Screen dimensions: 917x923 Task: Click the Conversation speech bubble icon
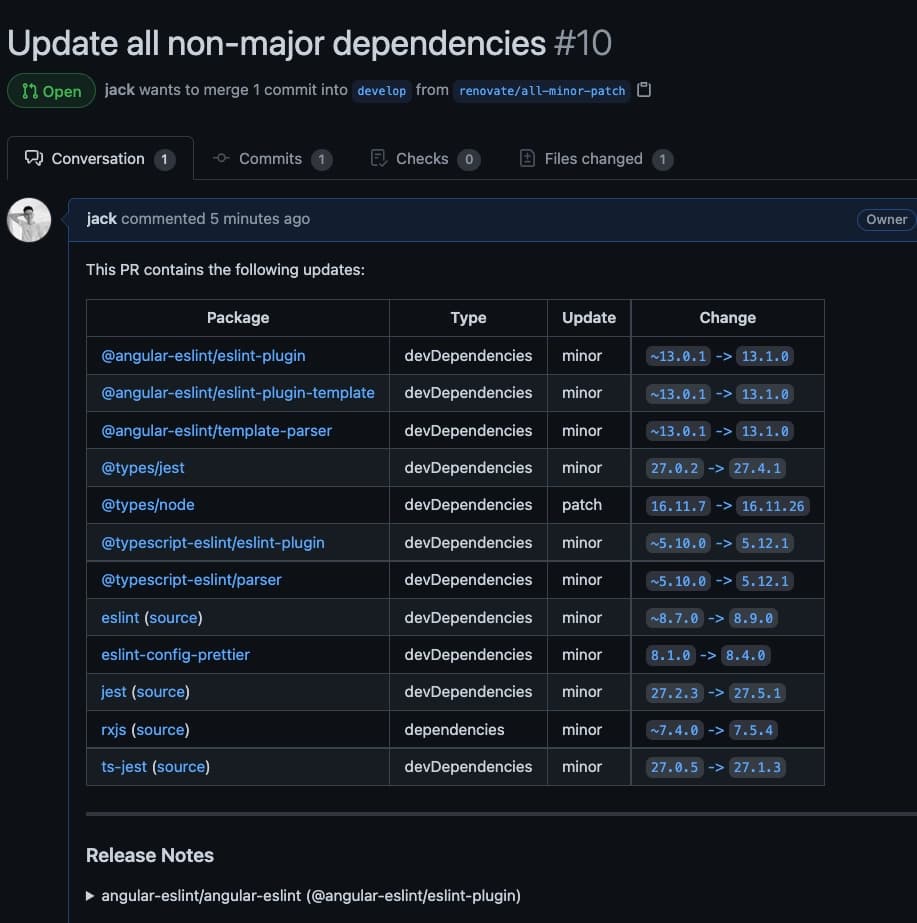[34, 158]
